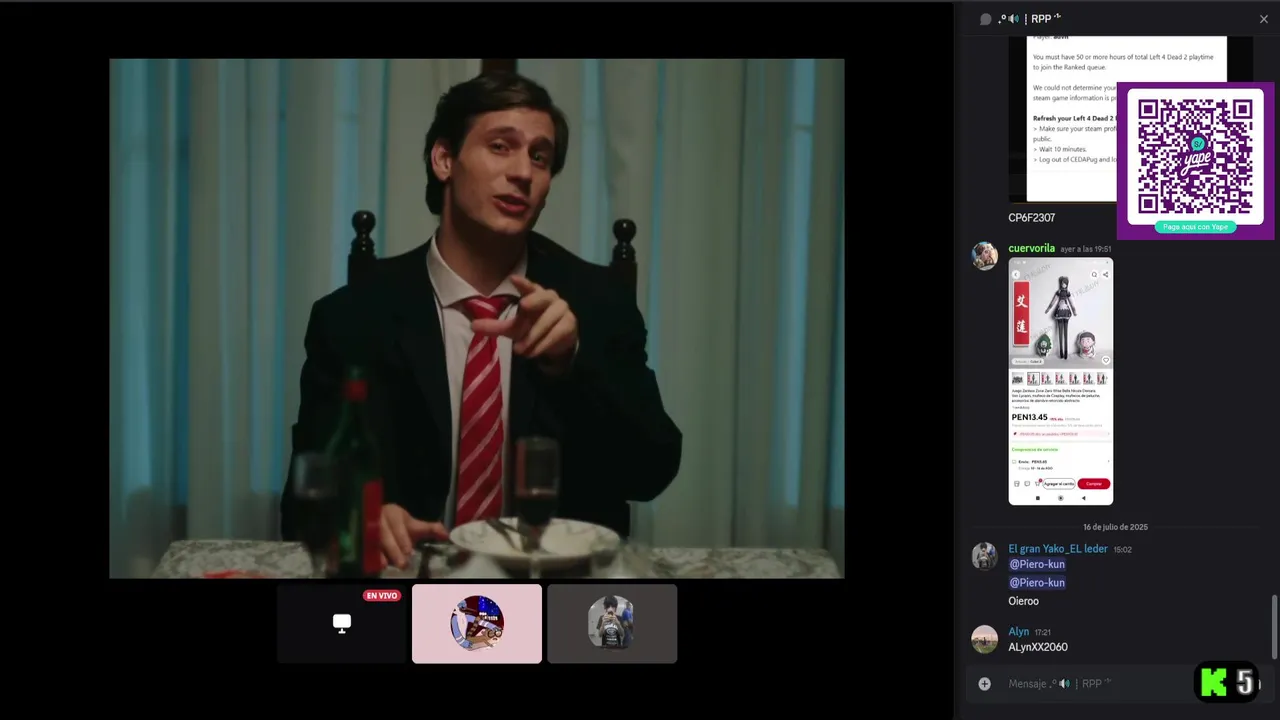Open cuervorila's avatar in chat

tap(985, 256)
